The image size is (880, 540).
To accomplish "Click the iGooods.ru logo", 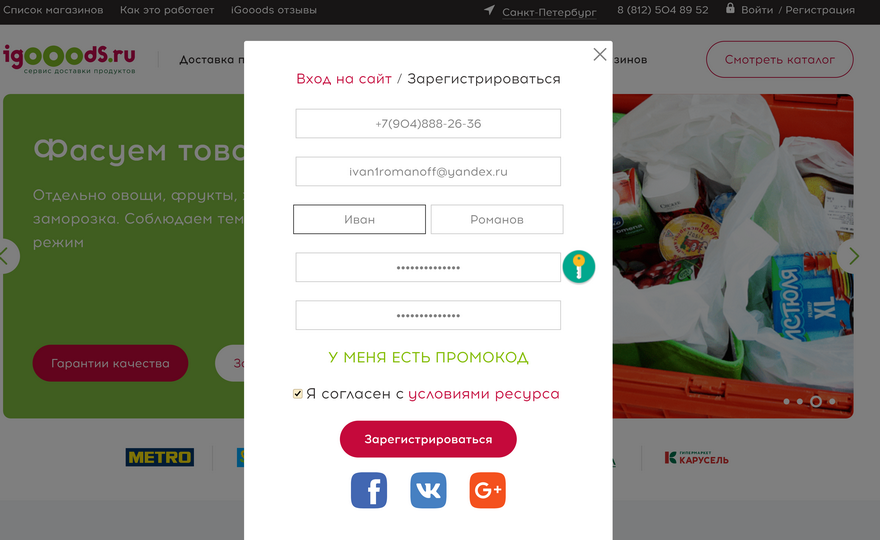I will [70, 59].
